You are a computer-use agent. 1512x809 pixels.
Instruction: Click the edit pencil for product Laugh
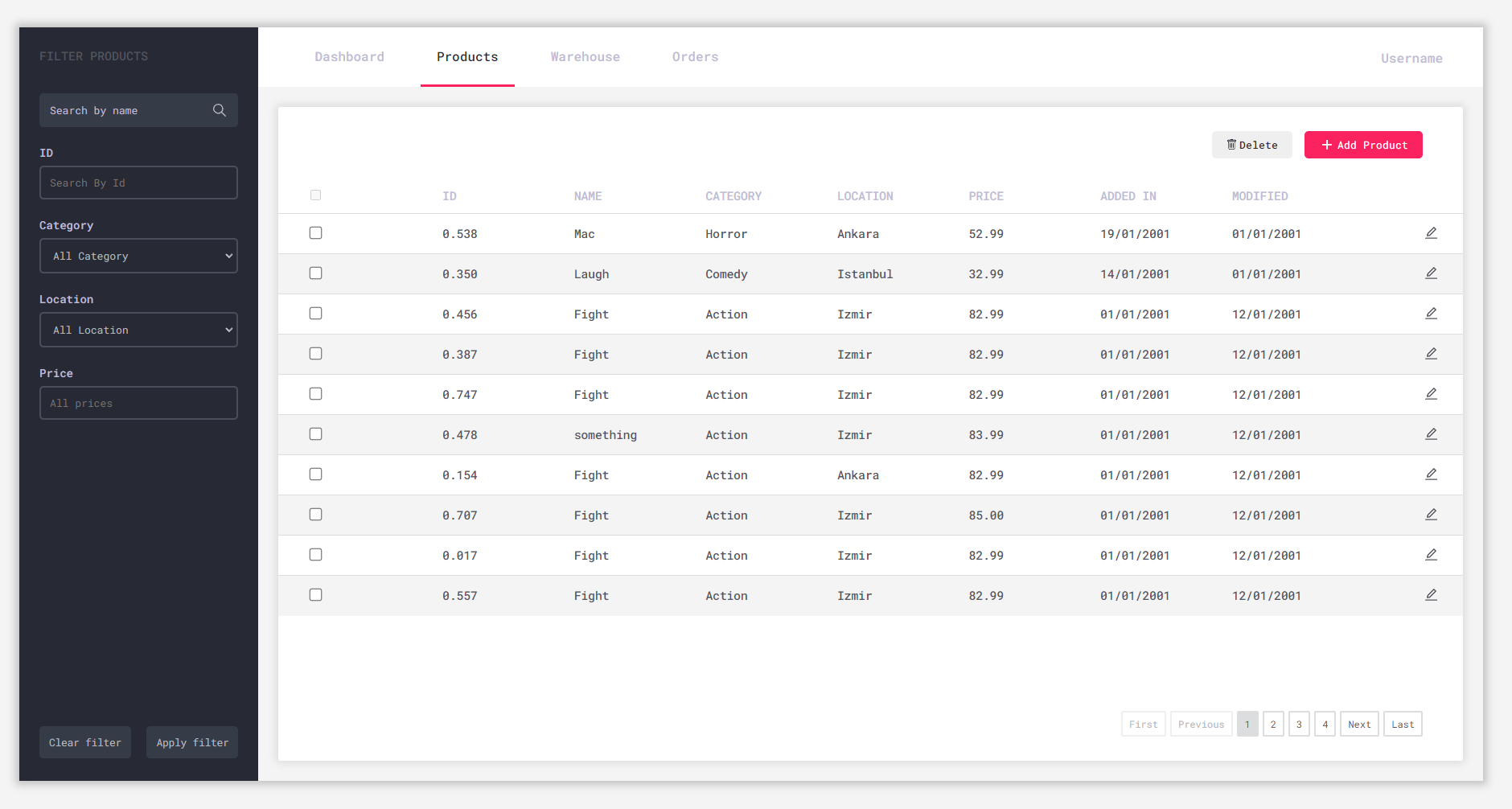point(1431,273)
